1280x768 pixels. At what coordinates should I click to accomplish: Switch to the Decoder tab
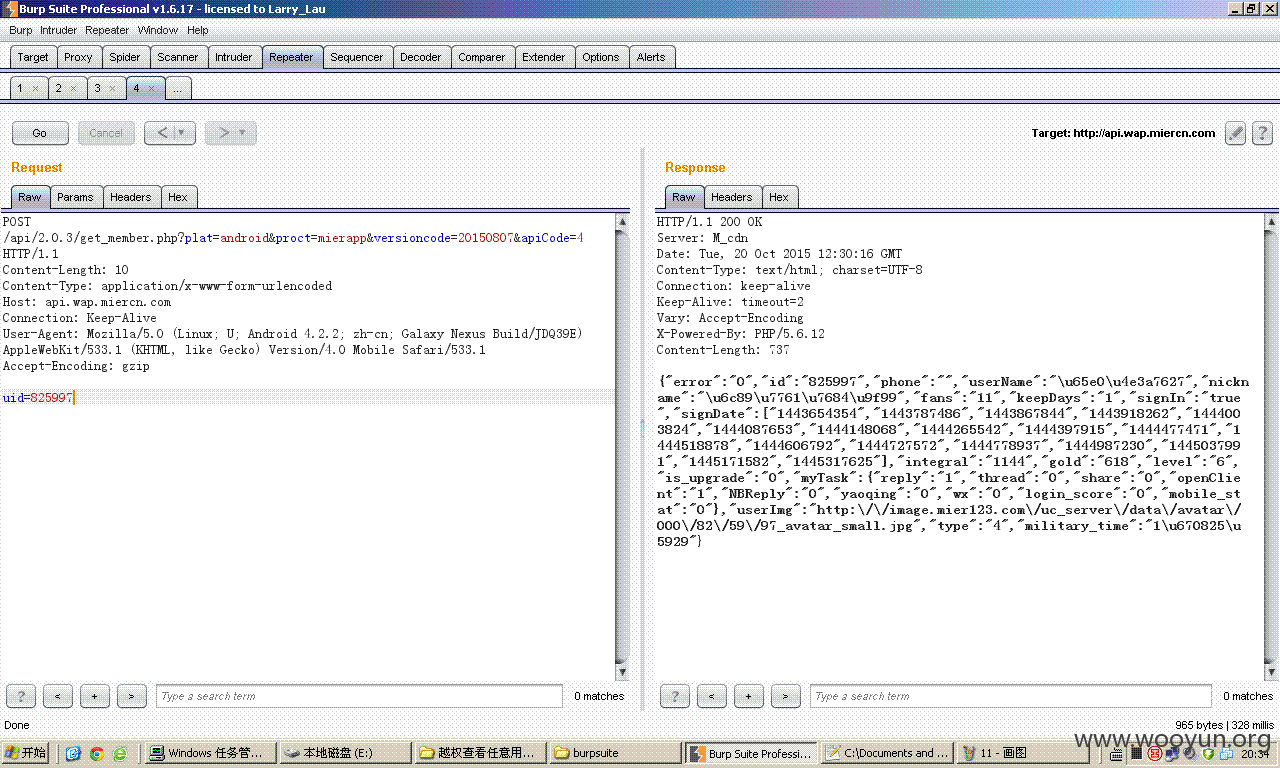[x=421, y=57]
